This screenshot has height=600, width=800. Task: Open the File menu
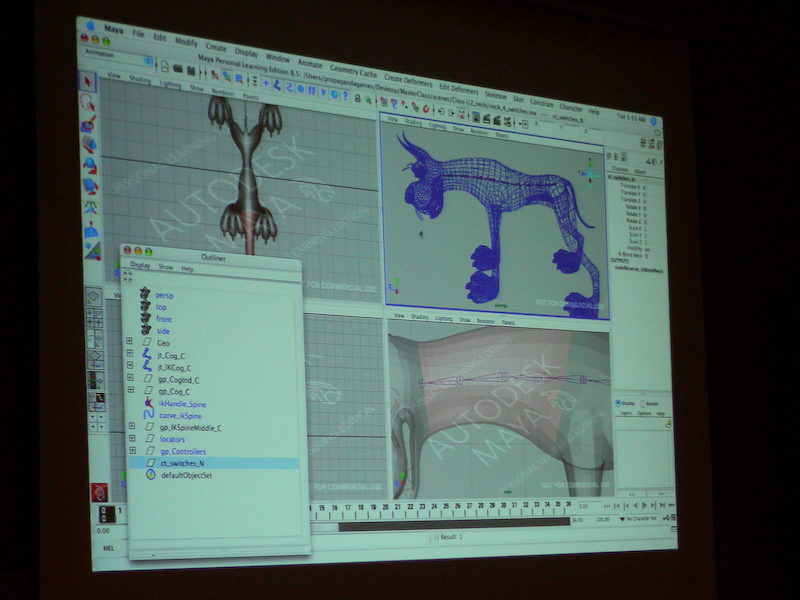[138, 34]
